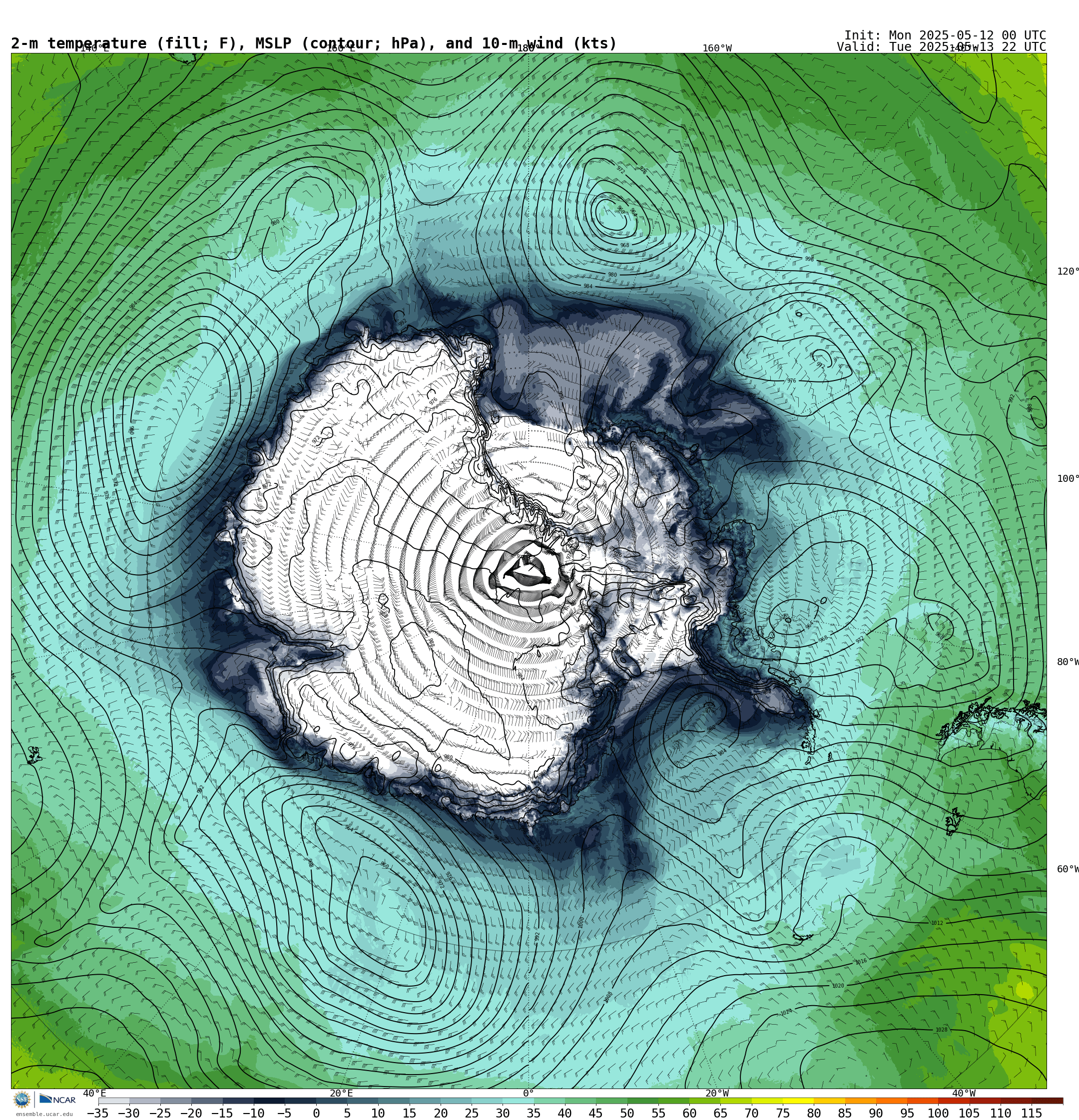The width and height of the screenshot is (1079, 1120).
Task: Click the -35 colorbar swatch
Action: (114, 1101)
